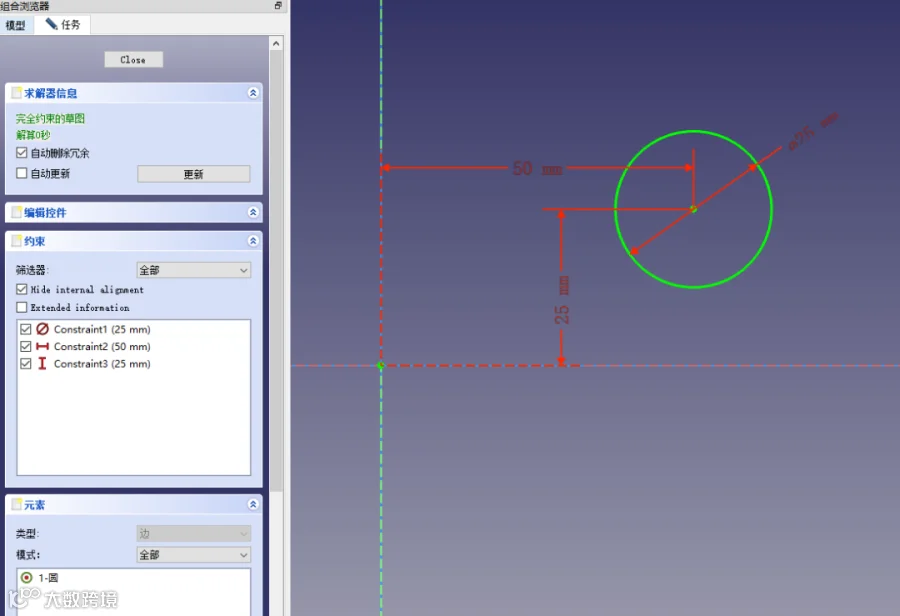Toggle Extended information checkbox
The width and height of the screenshot is (900, 616).
pyautogui.click(x=22, y=307)
